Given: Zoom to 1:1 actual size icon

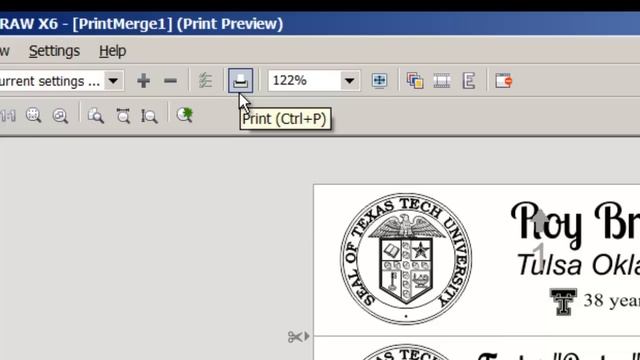Looking at the screenshot, I should click(x=8, y=116).
